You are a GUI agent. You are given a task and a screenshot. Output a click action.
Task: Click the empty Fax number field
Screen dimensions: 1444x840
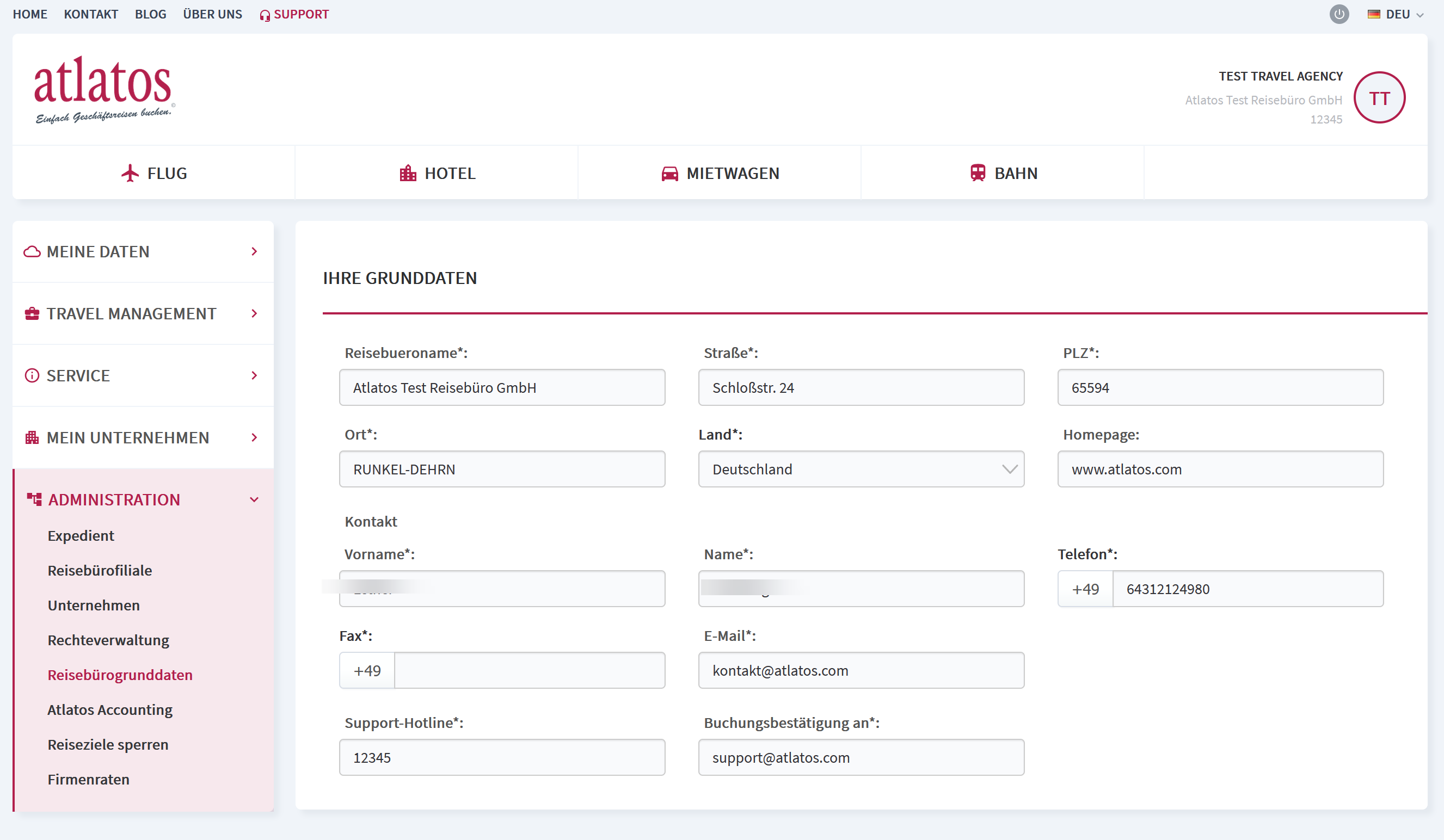pos(530,670)
